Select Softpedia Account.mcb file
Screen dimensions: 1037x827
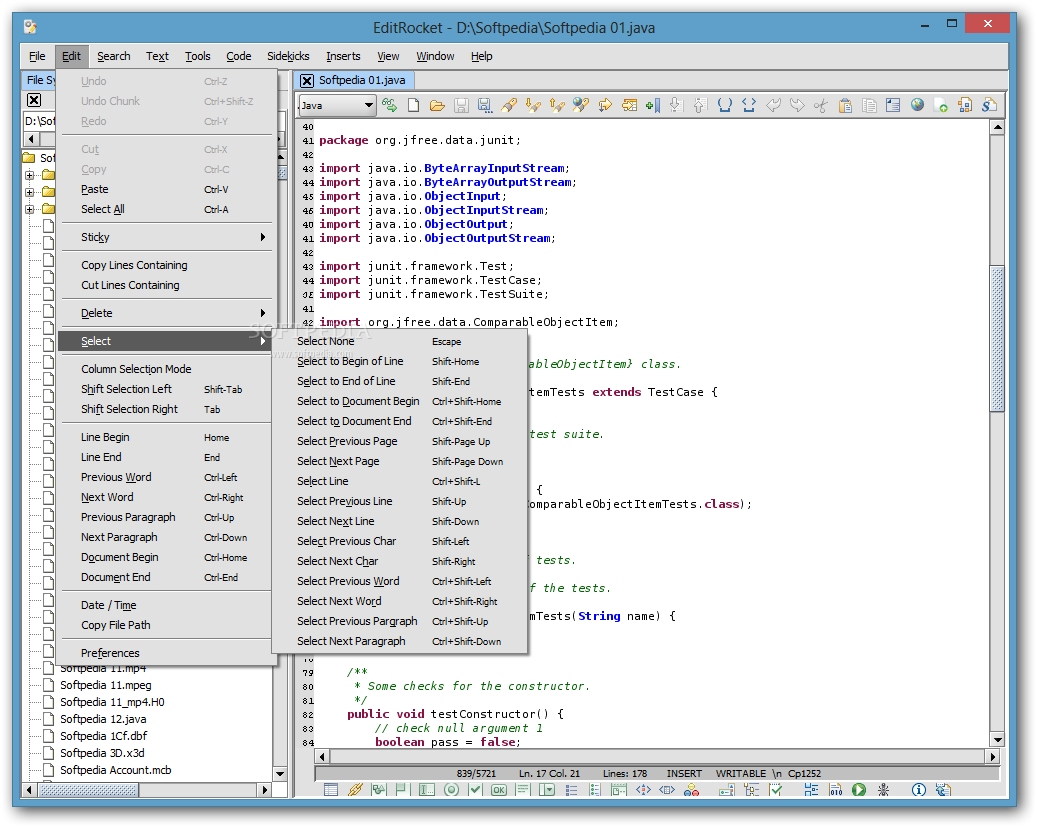[116, 769]
